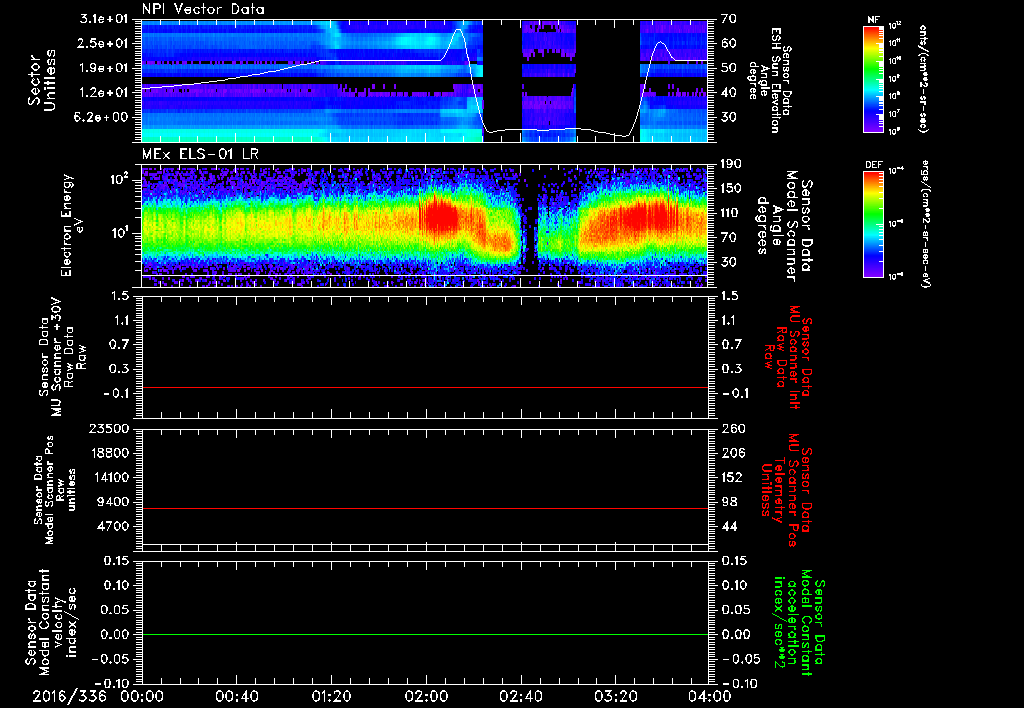Click the "MU Scanner +30V Raw Data" axis title
The image size is (1024, 708).
[x=62, y=358]
